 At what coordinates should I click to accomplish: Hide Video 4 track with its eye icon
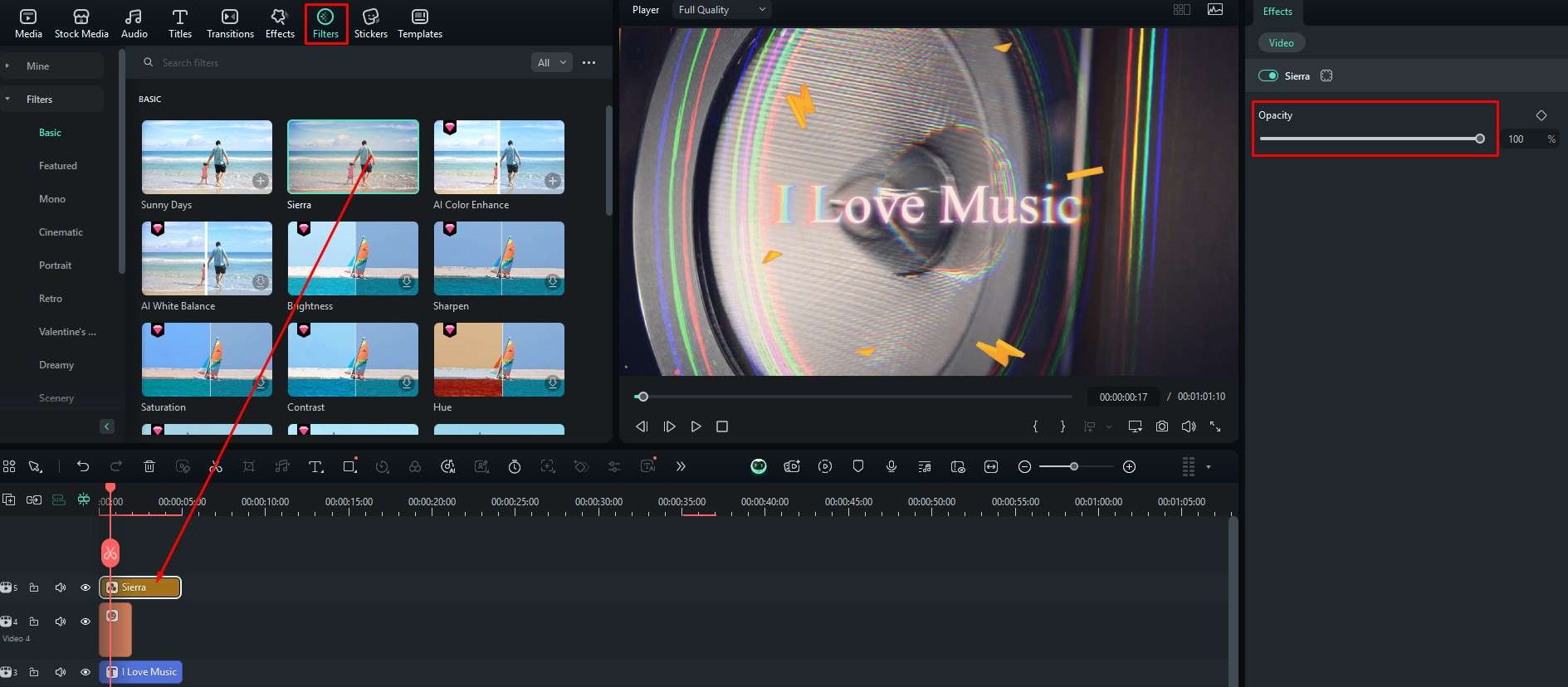[x=85, y=621]
